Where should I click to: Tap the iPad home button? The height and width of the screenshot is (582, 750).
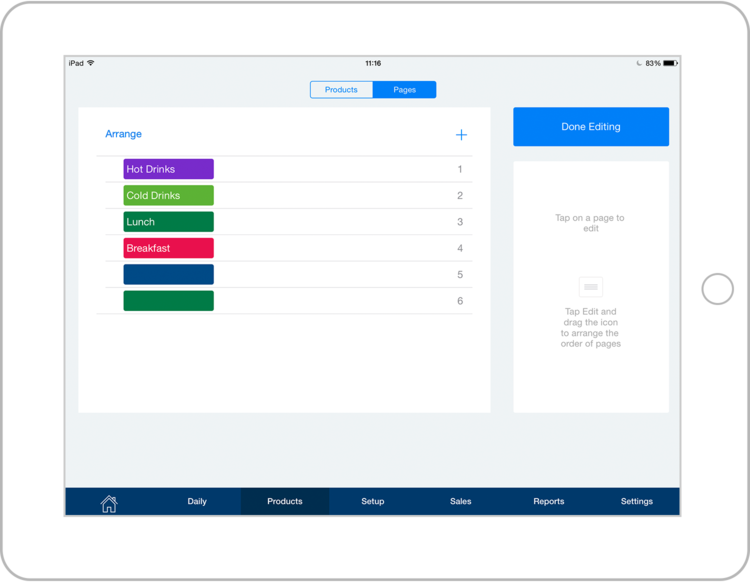click(717, 289)
